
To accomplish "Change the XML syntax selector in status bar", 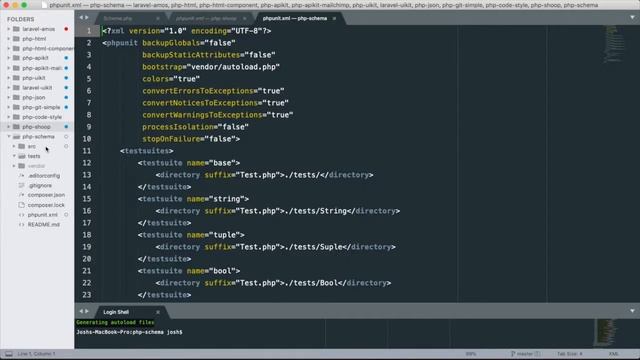I will tap(613, 354).
